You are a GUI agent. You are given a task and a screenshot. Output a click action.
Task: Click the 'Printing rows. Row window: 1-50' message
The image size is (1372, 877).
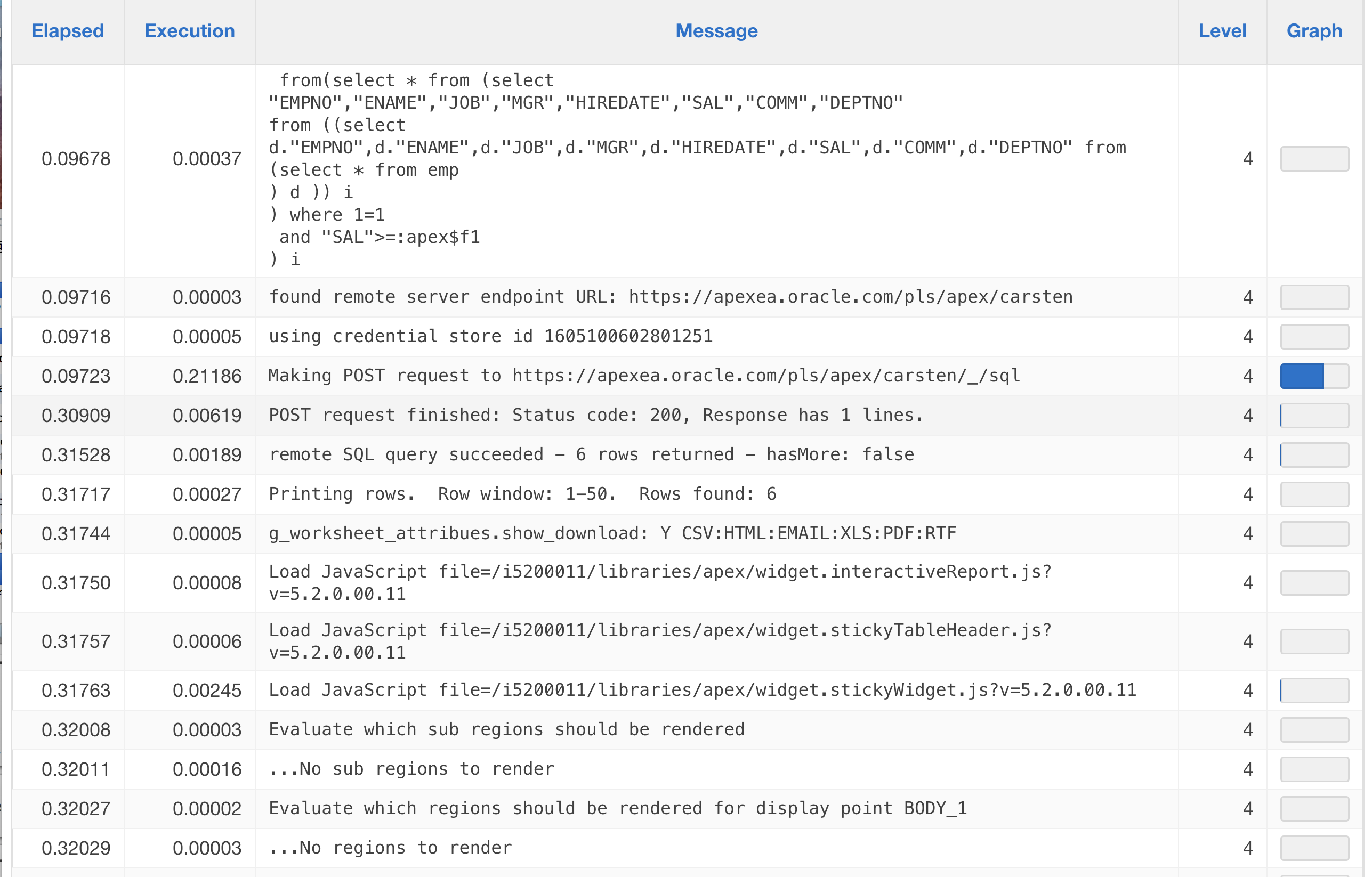coord(522,494)
